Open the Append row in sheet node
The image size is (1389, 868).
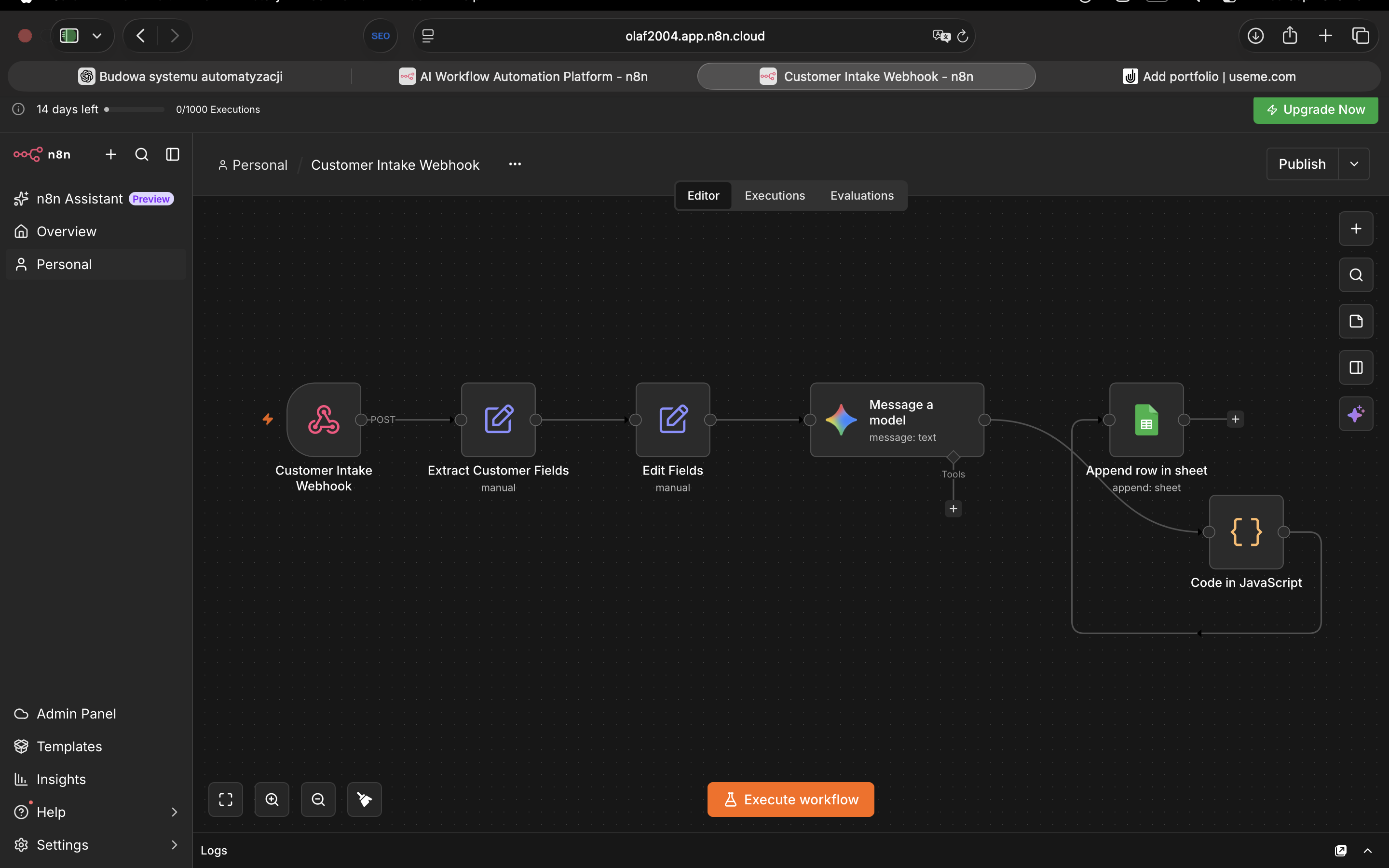pyautogui.click(x=1146, y=420)
